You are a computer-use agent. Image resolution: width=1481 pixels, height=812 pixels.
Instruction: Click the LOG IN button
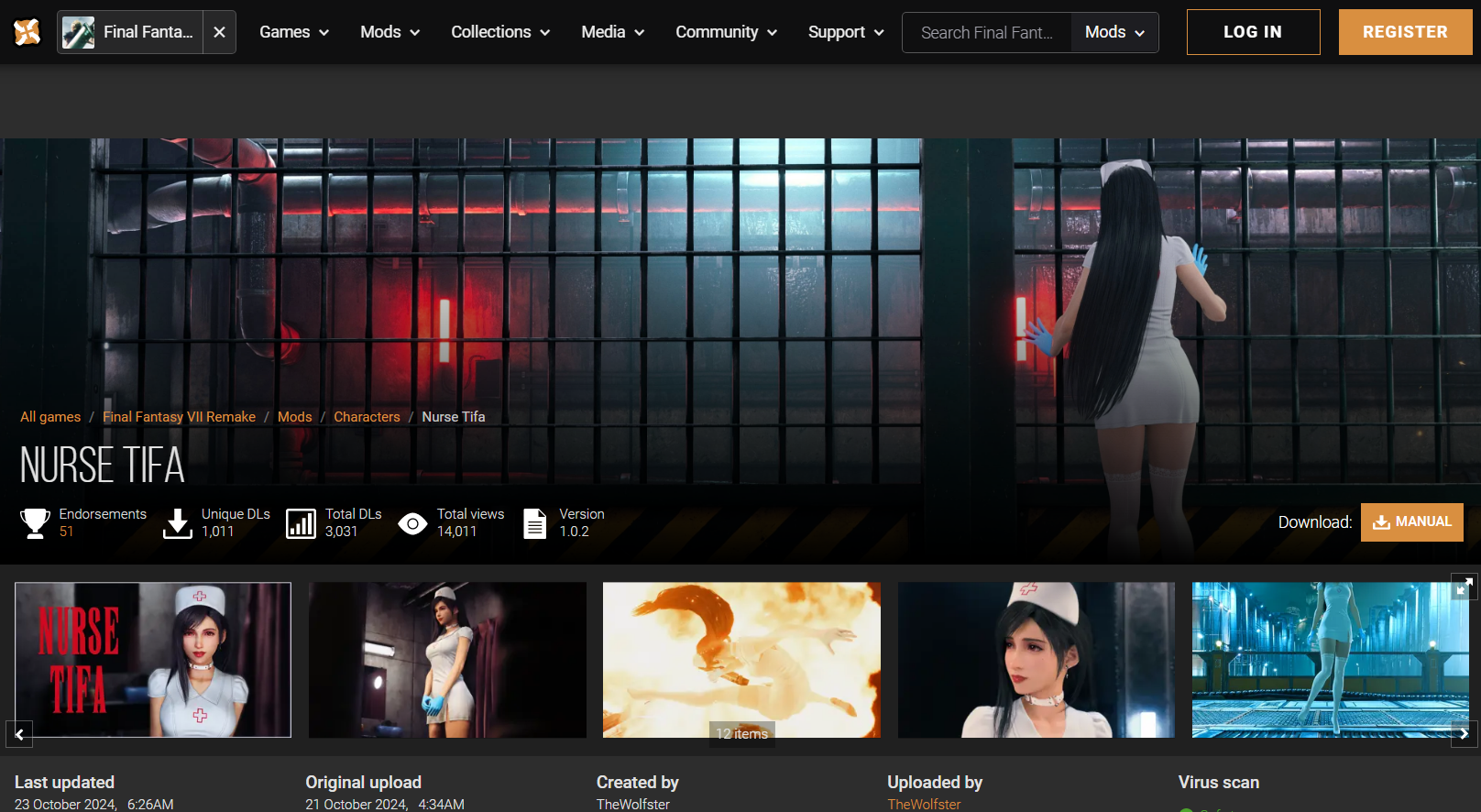1253,32
